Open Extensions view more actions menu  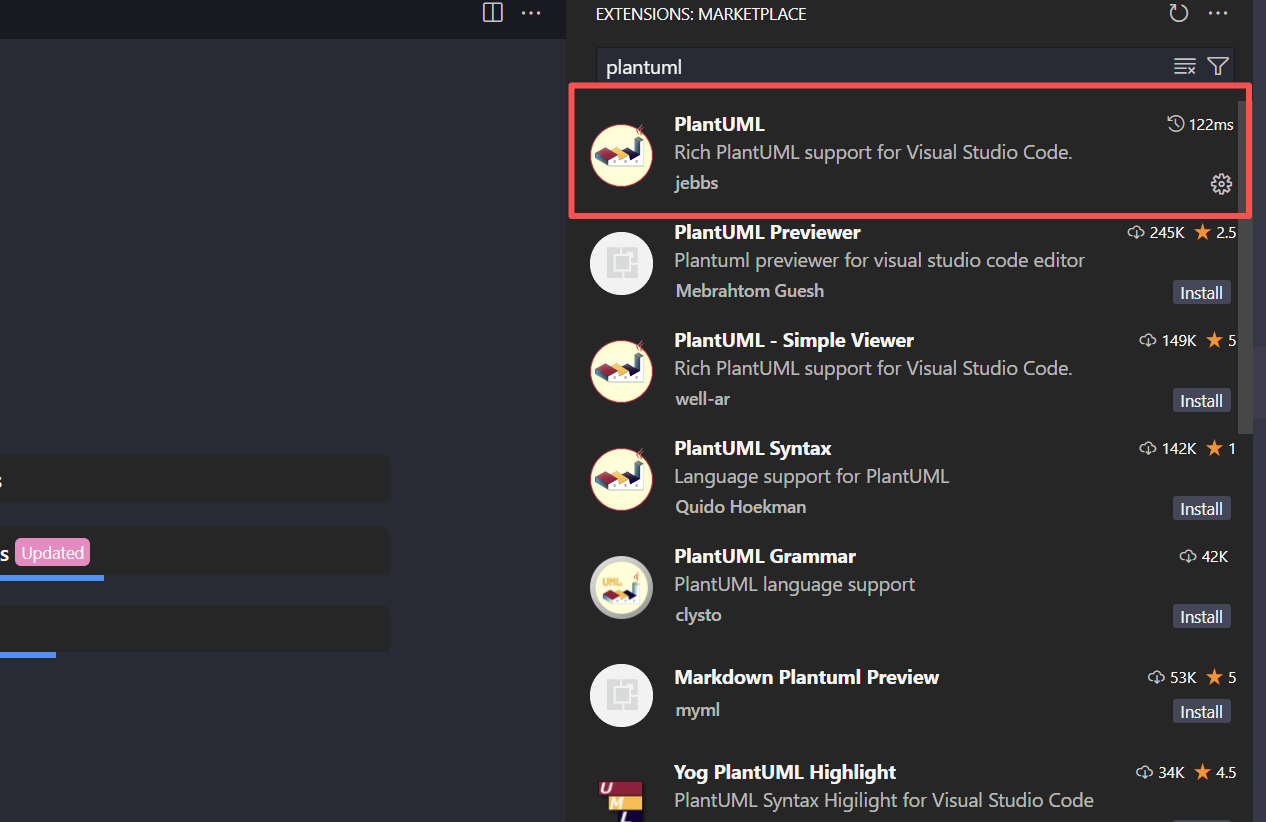click(1218, 13)
